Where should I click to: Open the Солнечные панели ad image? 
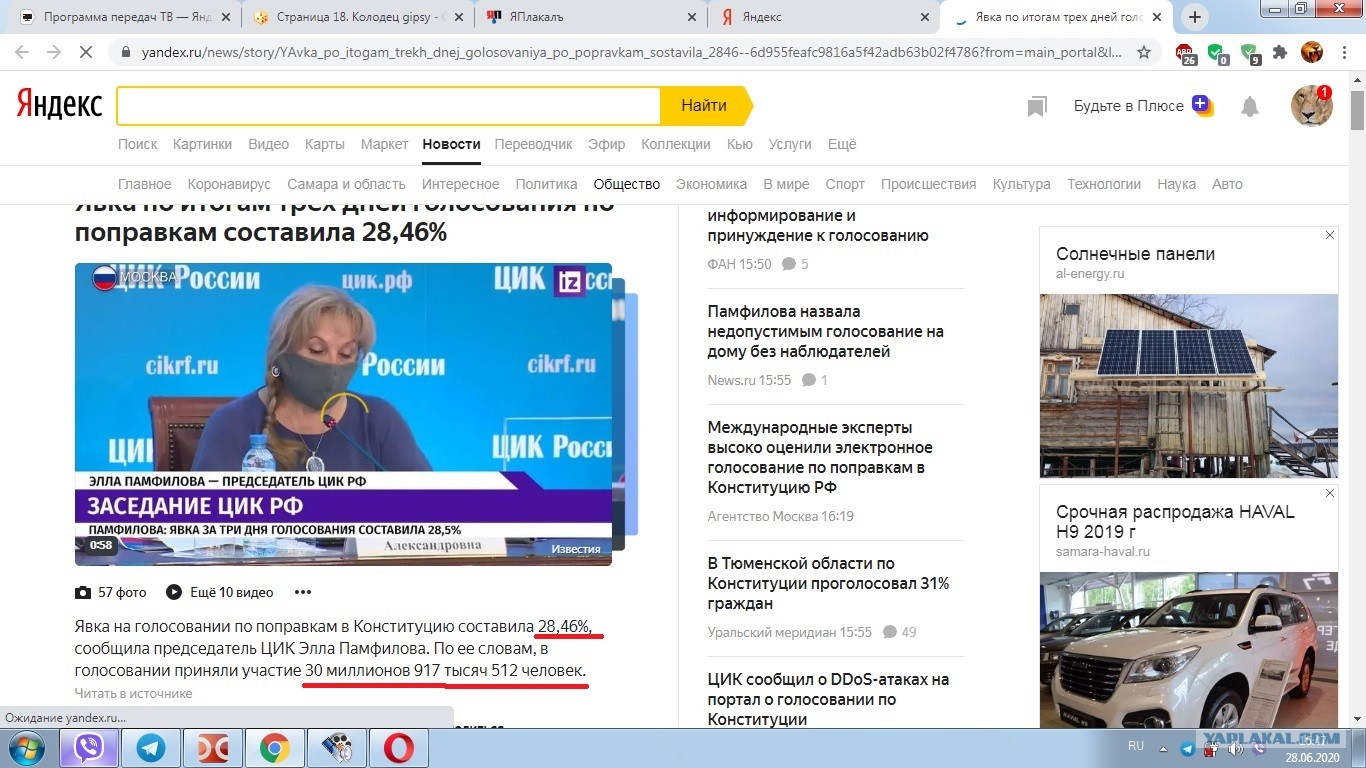pos(1189,386)
